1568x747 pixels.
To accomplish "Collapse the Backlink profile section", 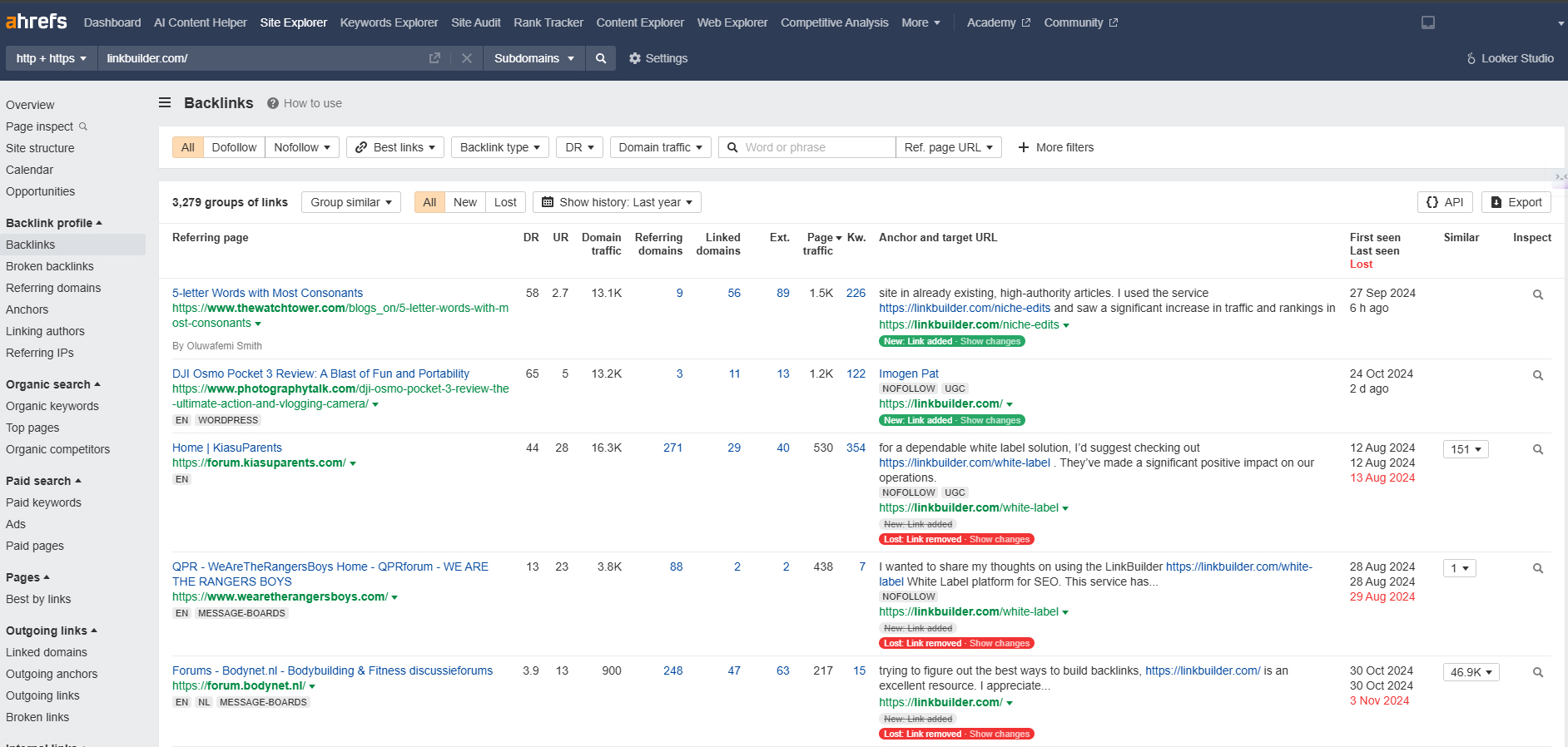I will click(x=54, y=223).
